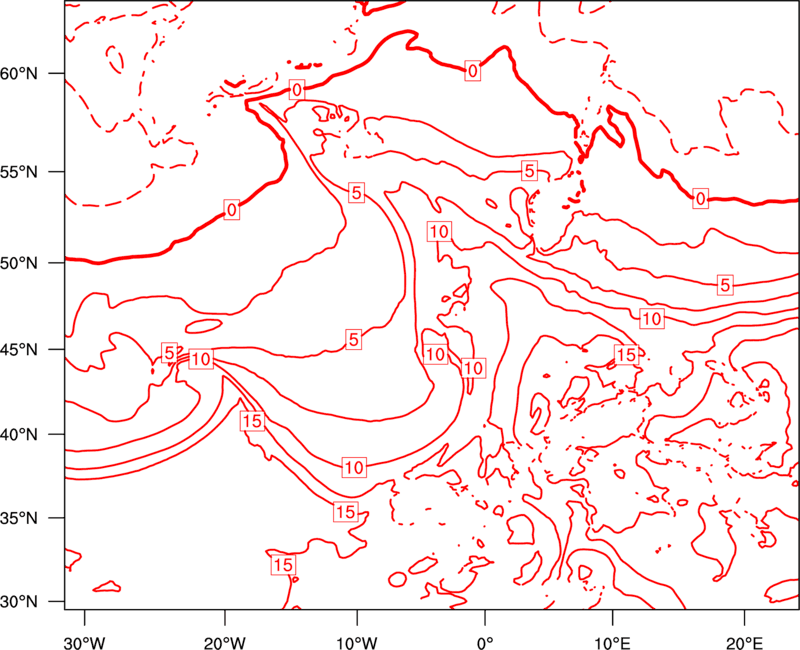
Task: Select the 20°E longitude axis label
Action: pos(744,642)
